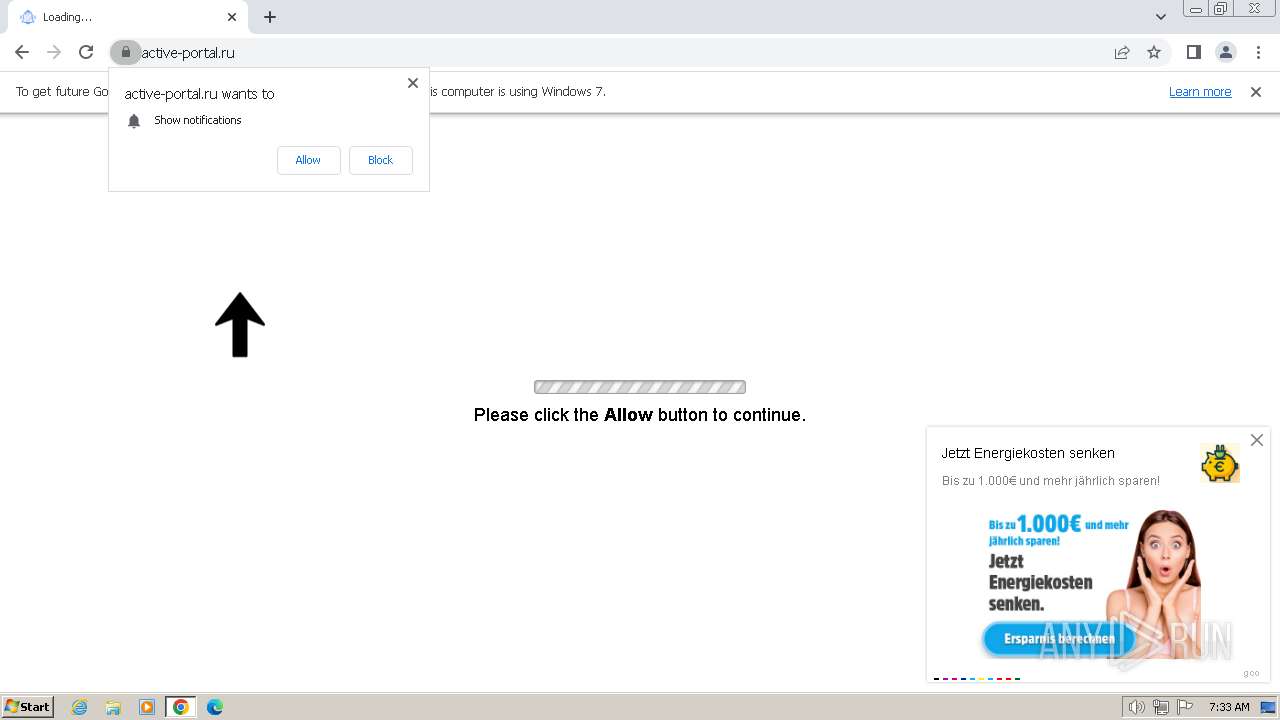Click the striped loading progress bar
The image size is (1280, 720).
(640, 387)
